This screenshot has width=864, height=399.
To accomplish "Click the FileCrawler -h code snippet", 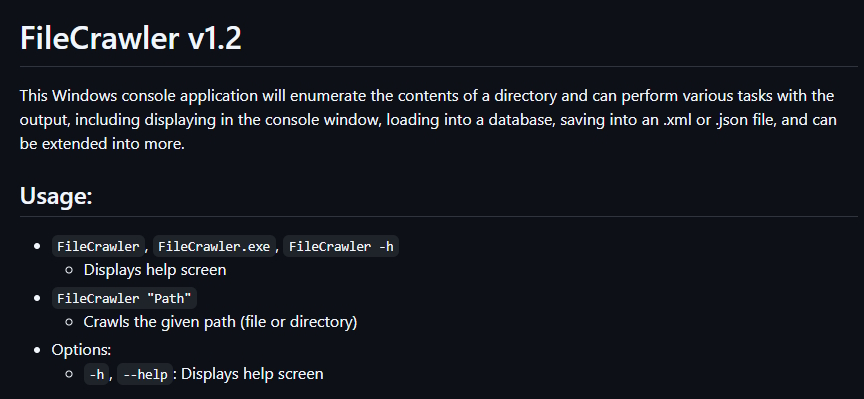I will 341,246.
